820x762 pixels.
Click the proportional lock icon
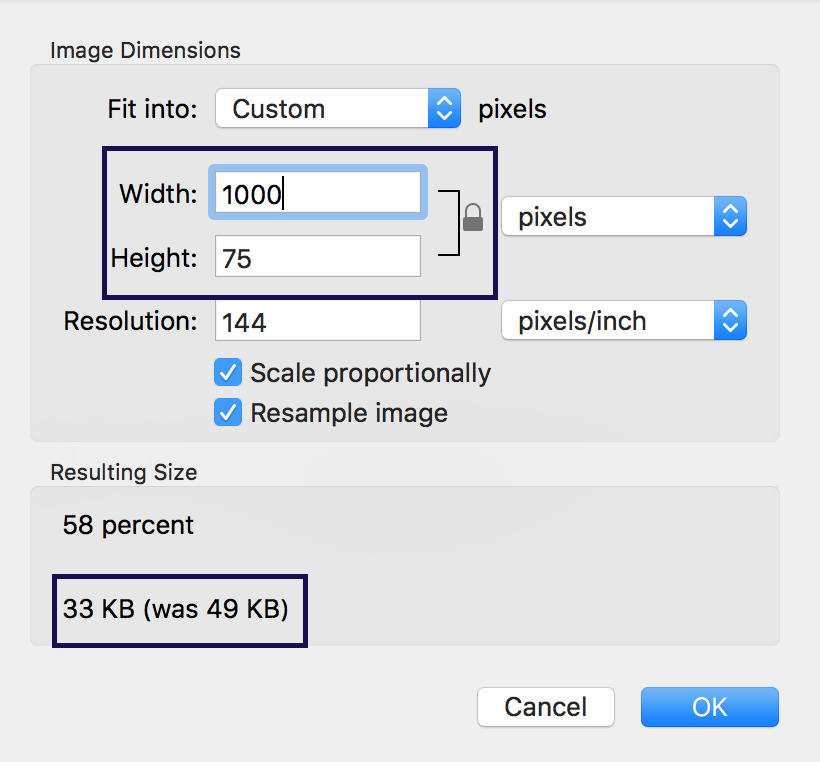click(473, 217)
